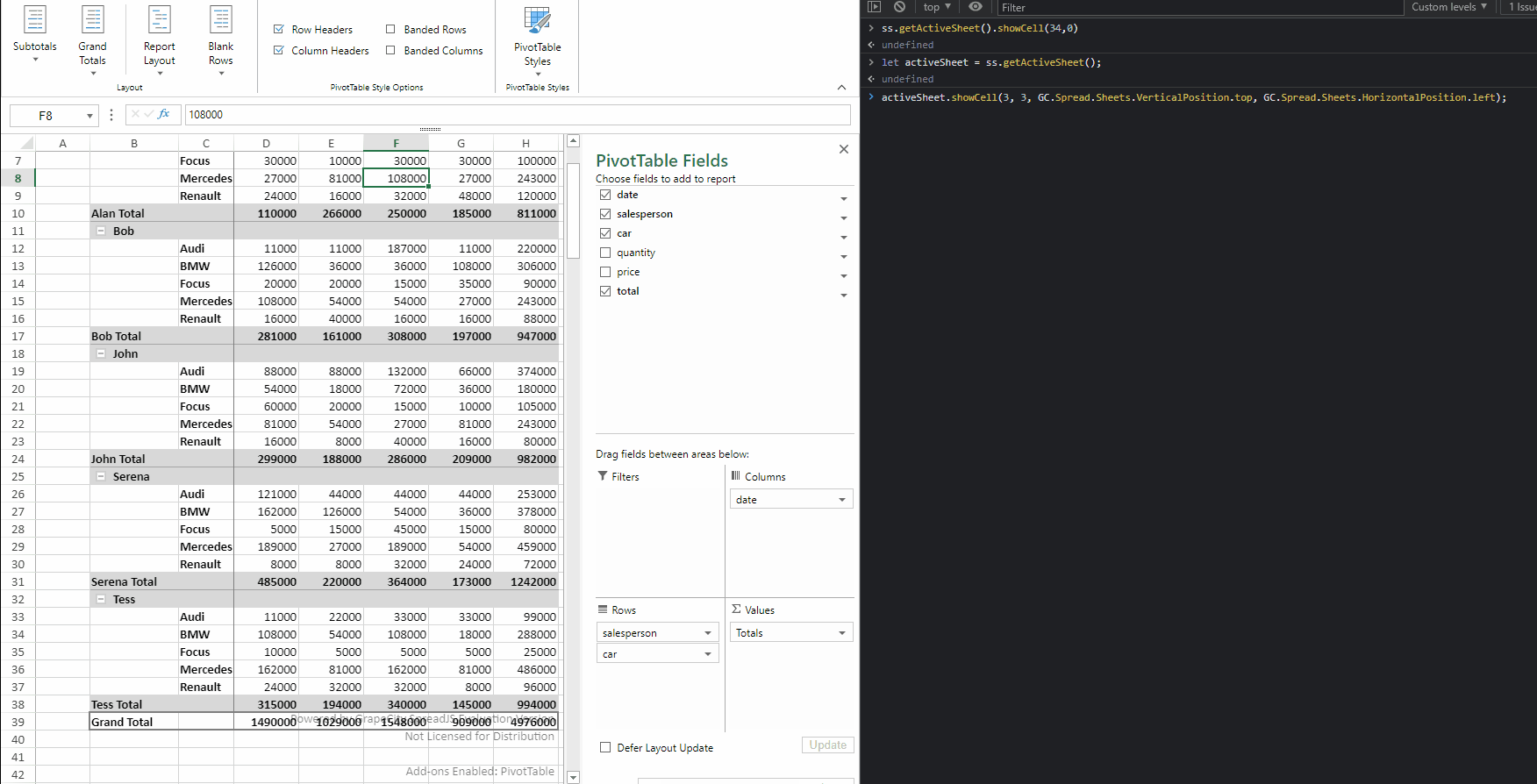The width and height of the screenshot is (1537, 784).
Task: Close the PivotTable Fields panel
Action: click(843, 150)
